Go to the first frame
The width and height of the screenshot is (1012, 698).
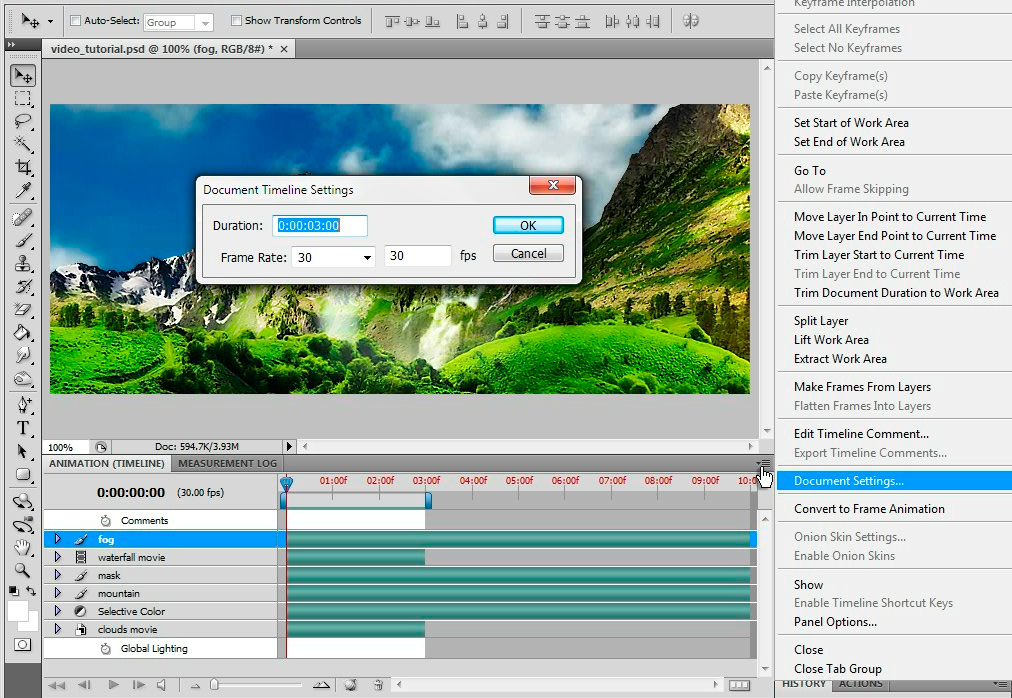tap(57, 684)
